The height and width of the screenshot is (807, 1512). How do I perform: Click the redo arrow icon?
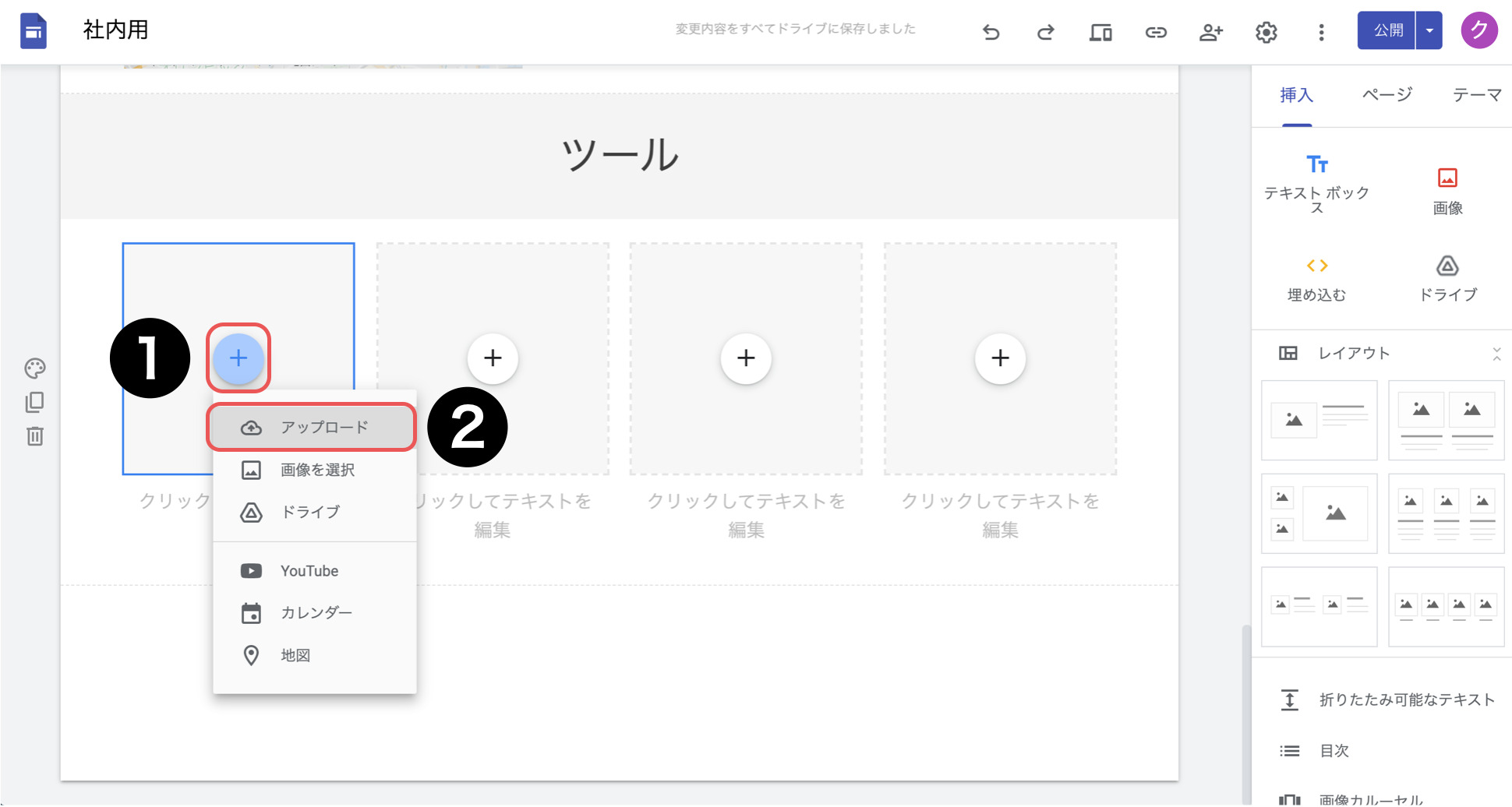[x=1045, y=32]
